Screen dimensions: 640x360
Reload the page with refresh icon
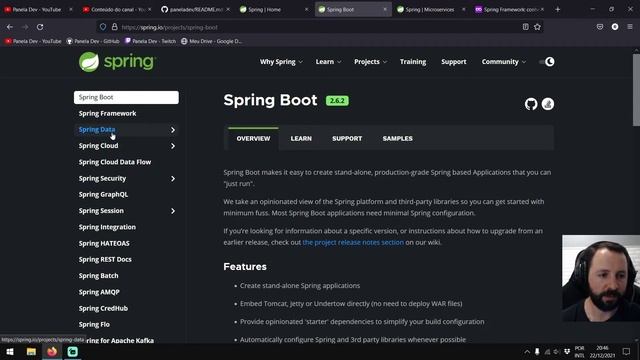(x=40, y=27)
